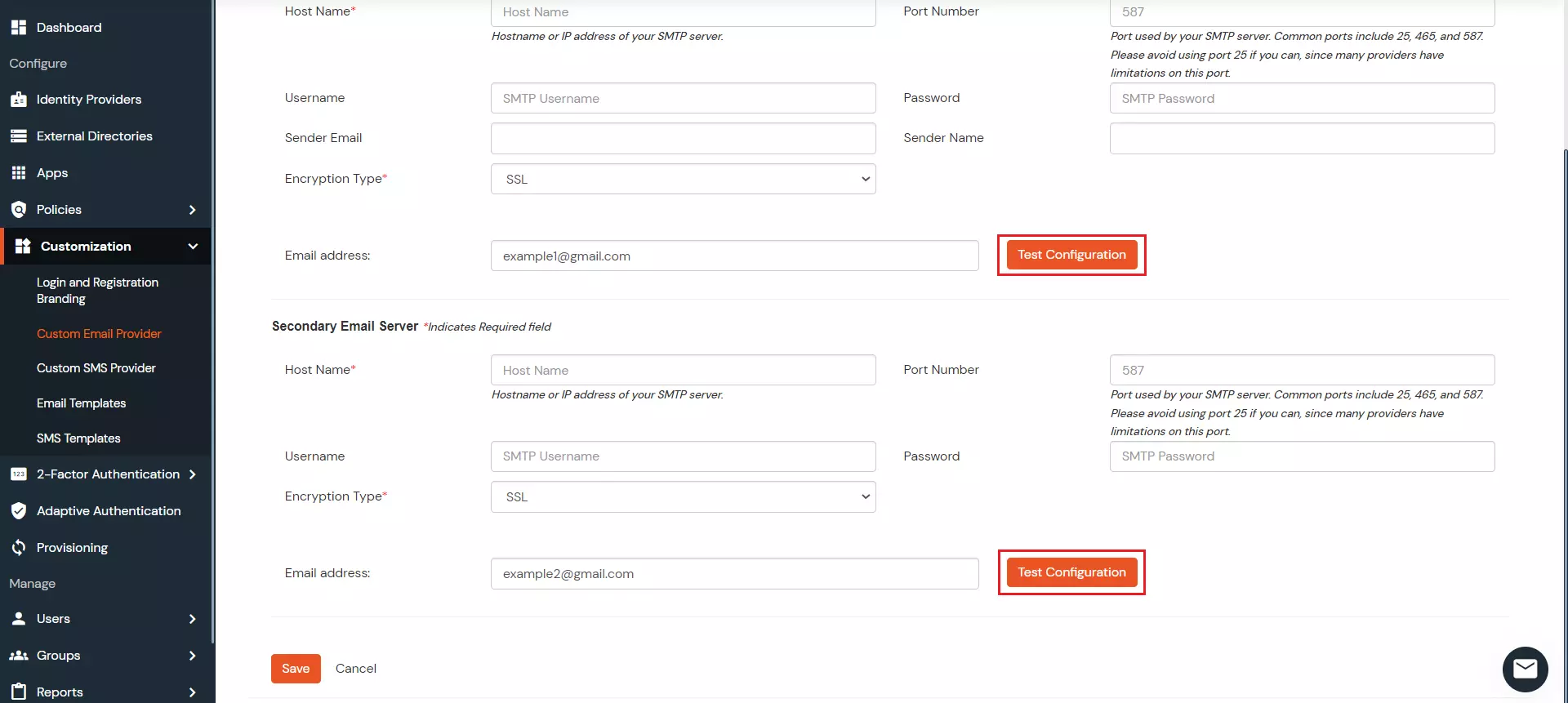Expand the 2-Factor Authentication section
1568x703 pixels.
coord(193,474)
